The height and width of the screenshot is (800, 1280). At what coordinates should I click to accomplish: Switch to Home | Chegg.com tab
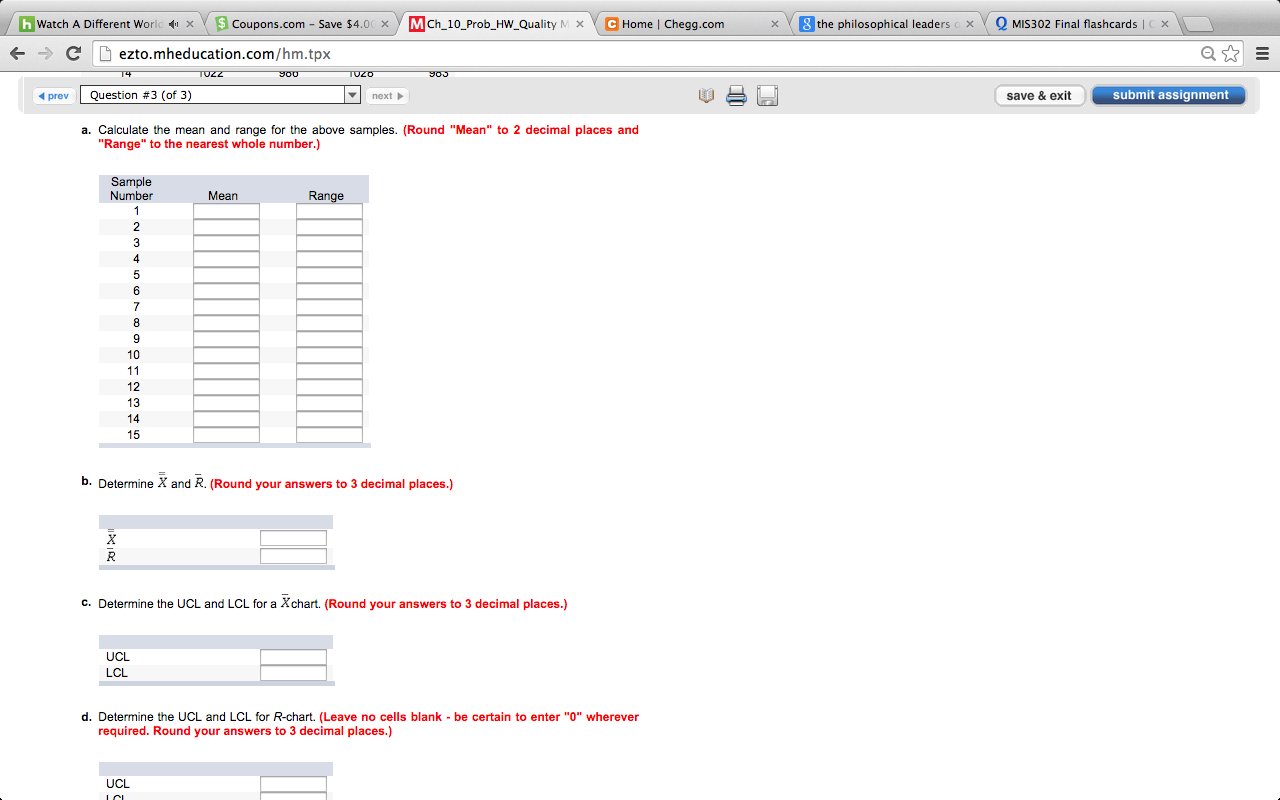[690, 24]
